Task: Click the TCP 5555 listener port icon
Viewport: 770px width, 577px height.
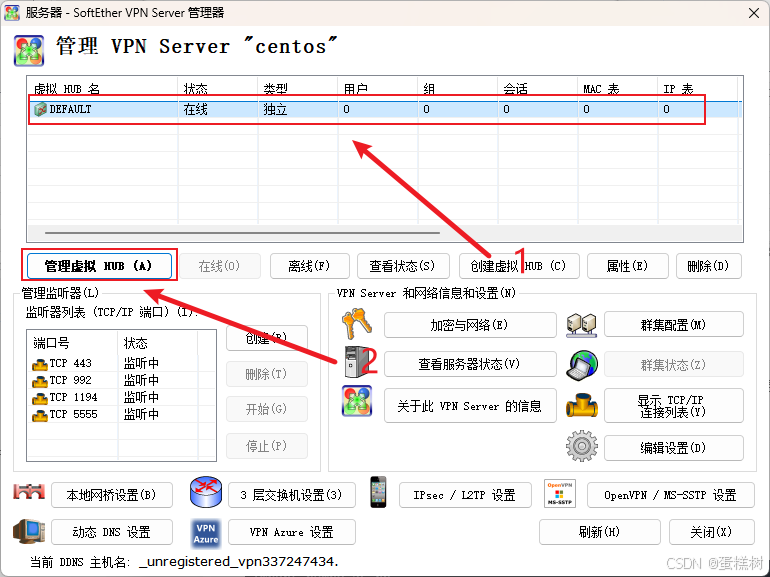Action: 39,415
